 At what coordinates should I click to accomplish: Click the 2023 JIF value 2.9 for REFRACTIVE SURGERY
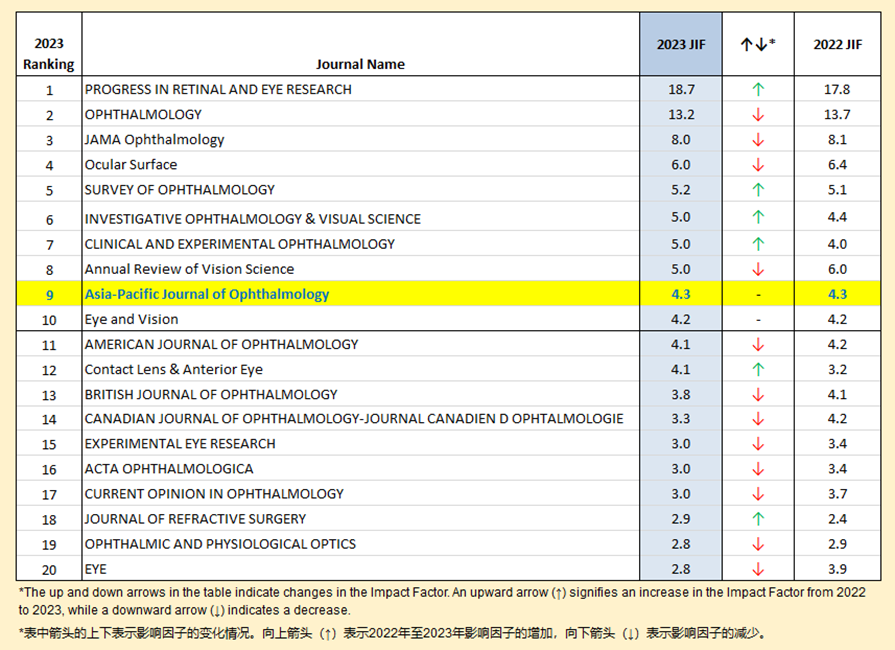coord(681,519)
